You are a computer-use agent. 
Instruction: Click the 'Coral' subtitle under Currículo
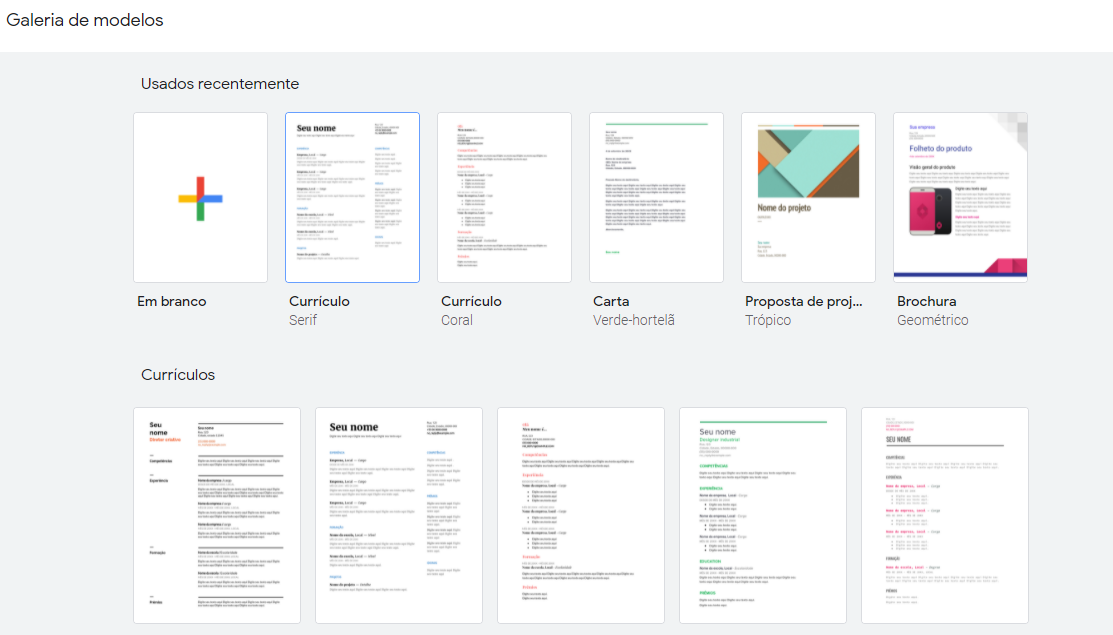[x=456, y=320]
